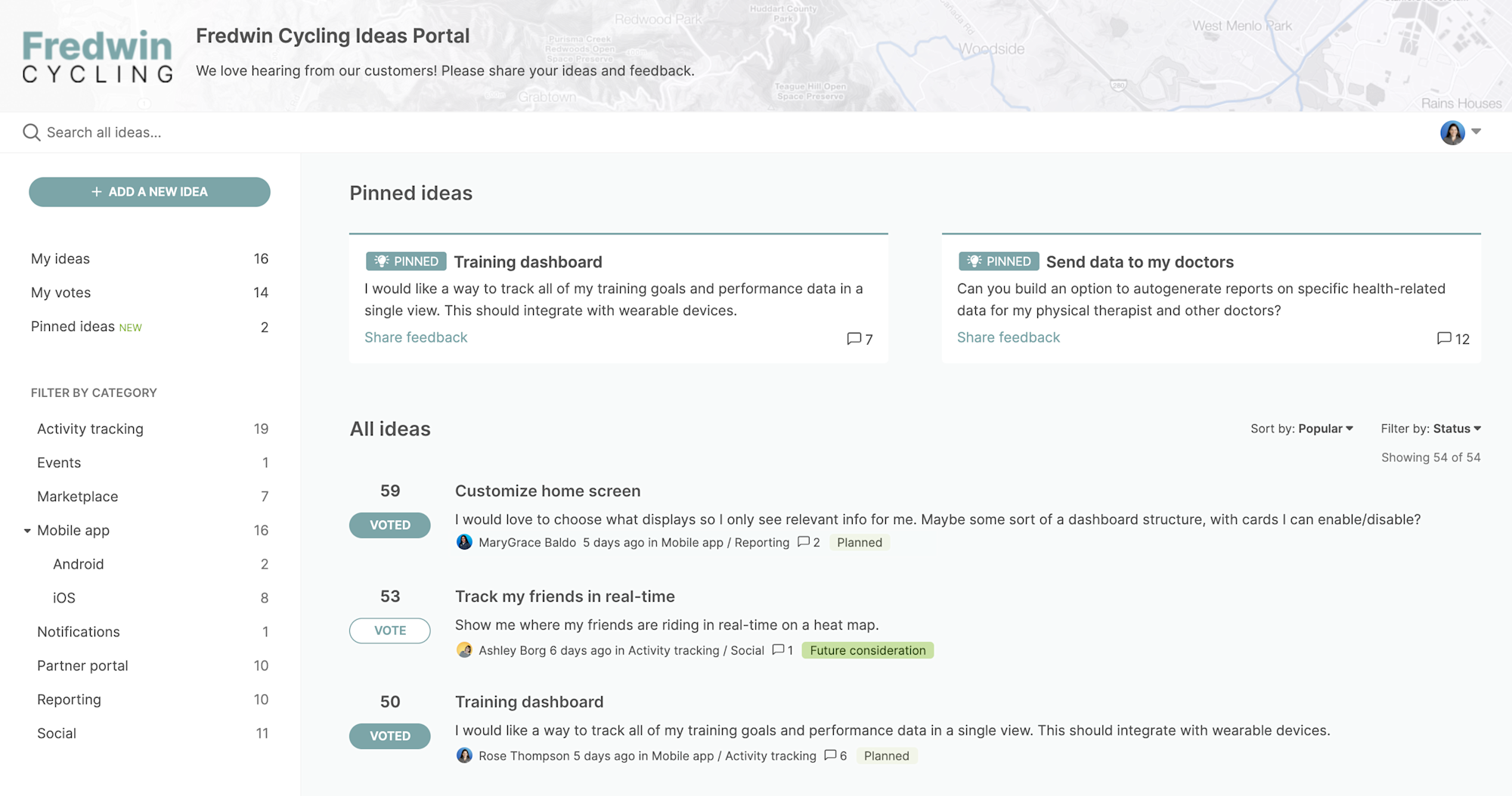The image size is (1512, 796).
Task: Open Share feedback on Training dashboard
Action: (416, 337)
